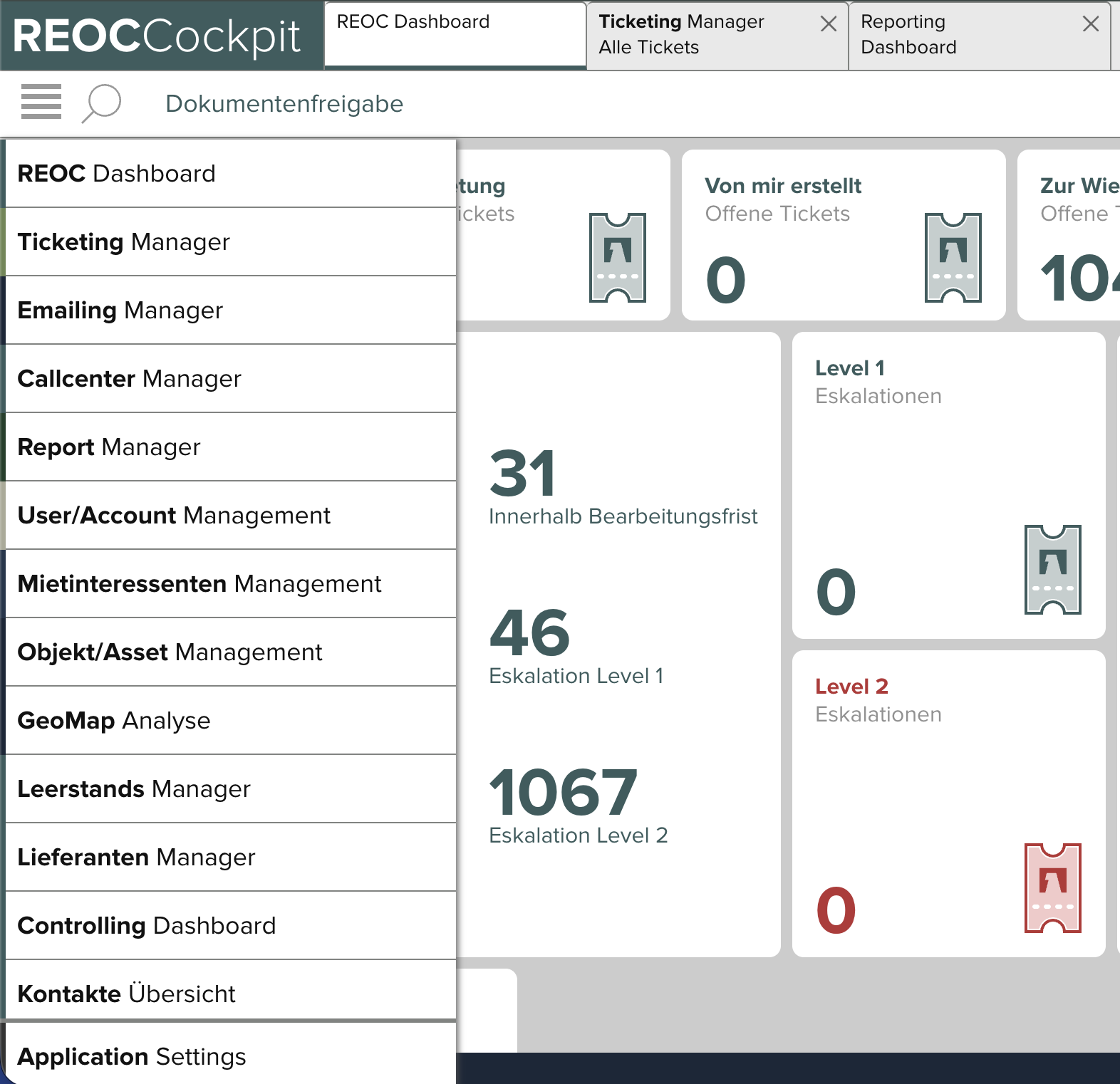
Task: Click the partially hidden first card's ticket icon
Action: point(617,258)
